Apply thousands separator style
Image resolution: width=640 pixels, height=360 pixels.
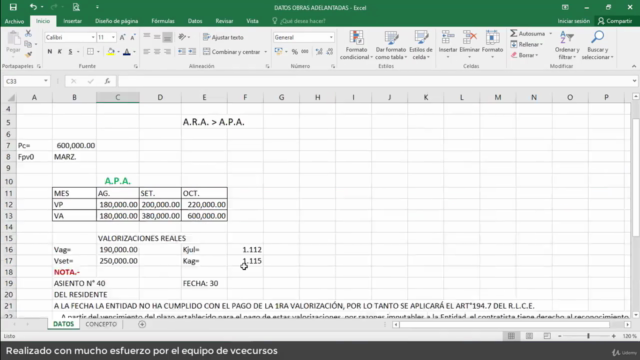click(305, 51)
